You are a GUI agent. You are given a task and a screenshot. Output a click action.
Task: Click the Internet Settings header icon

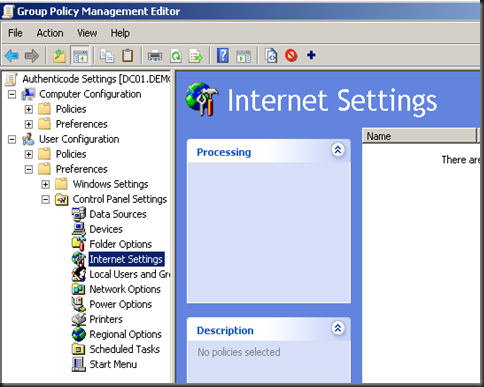[x=202, y=99]
